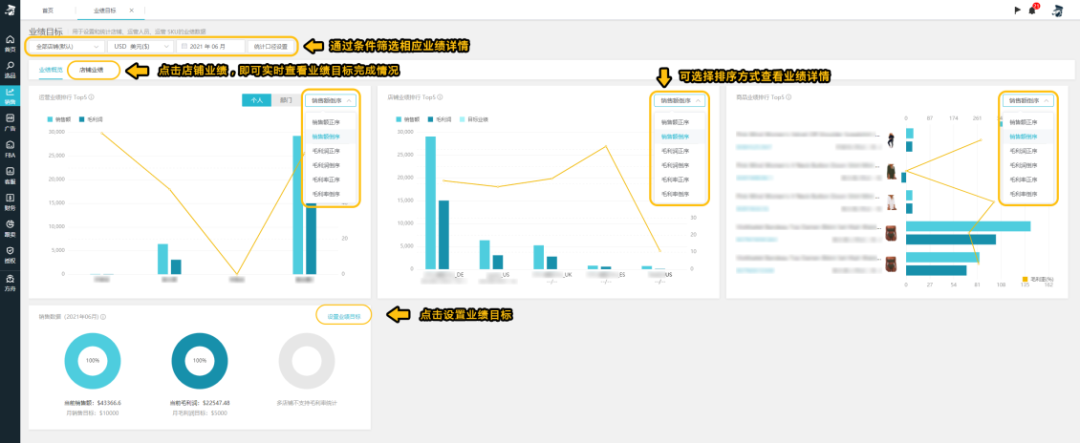Click info icon beside 商品业绩排行 Top5
Image resolution: width=1080 pixels, height=443 pixels.
tap(789, 97)
